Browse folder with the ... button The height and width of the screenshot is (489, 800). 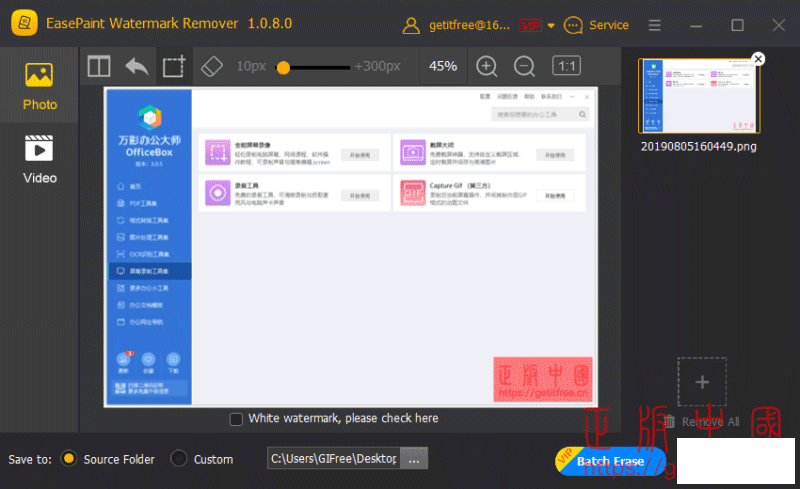click(414, 458)
